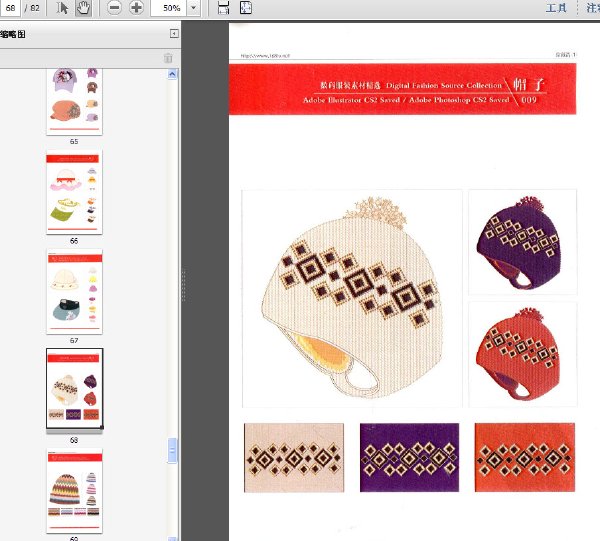Activate the hand pan tool

[83, 8]
